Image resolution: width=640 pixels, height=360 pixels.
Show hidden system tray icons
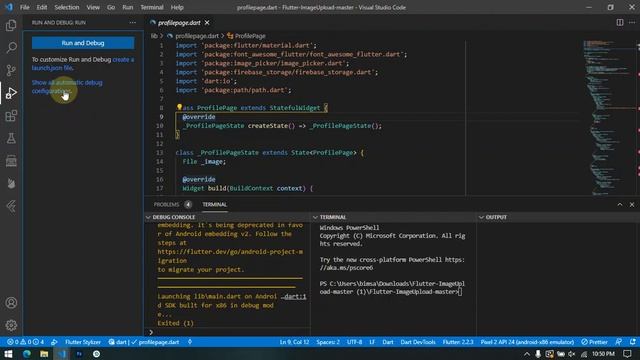pyautogui.click(x=527, y=354)
